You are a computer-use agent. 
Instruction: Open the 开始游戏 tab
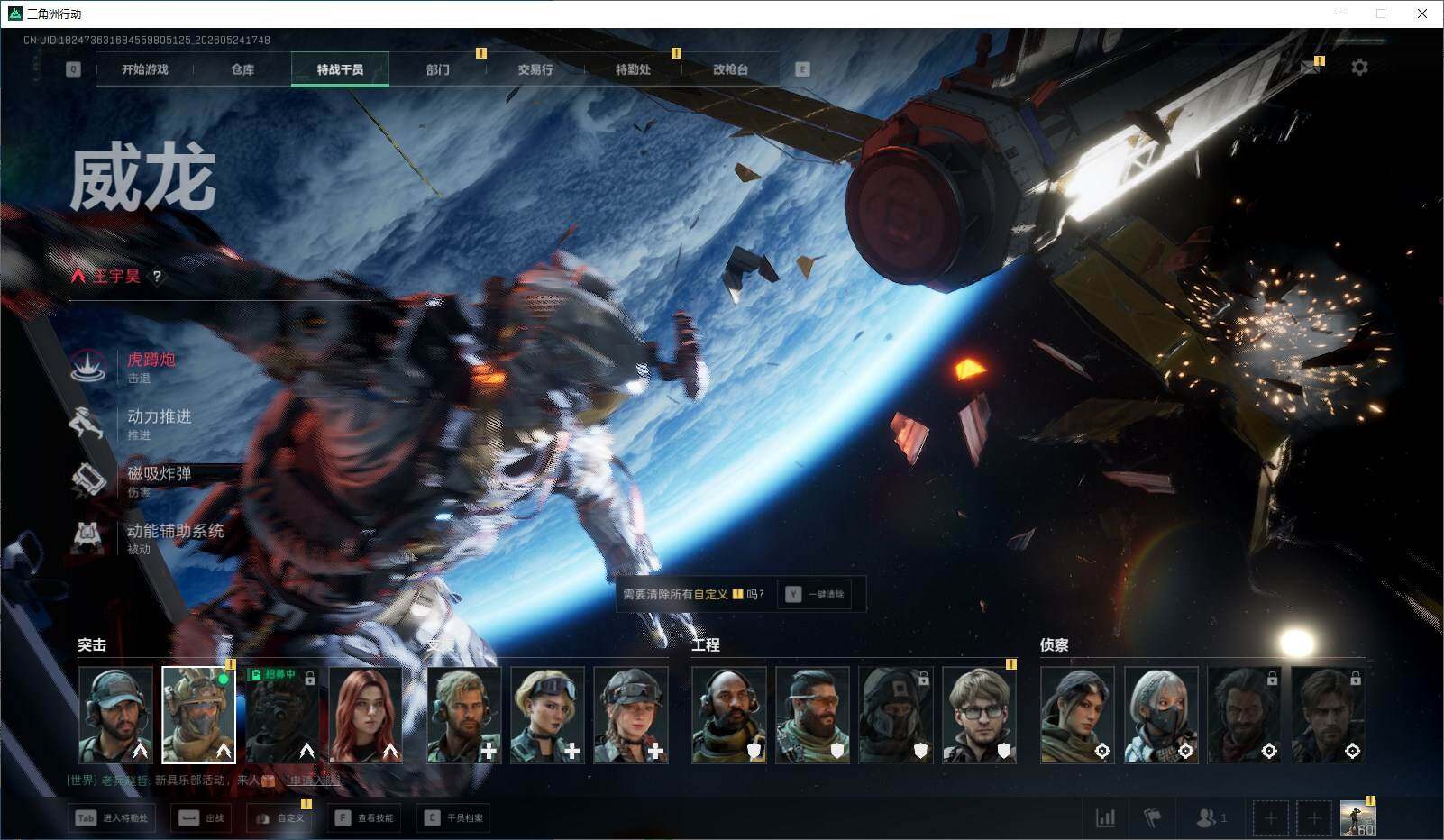(x=145, y=69)
